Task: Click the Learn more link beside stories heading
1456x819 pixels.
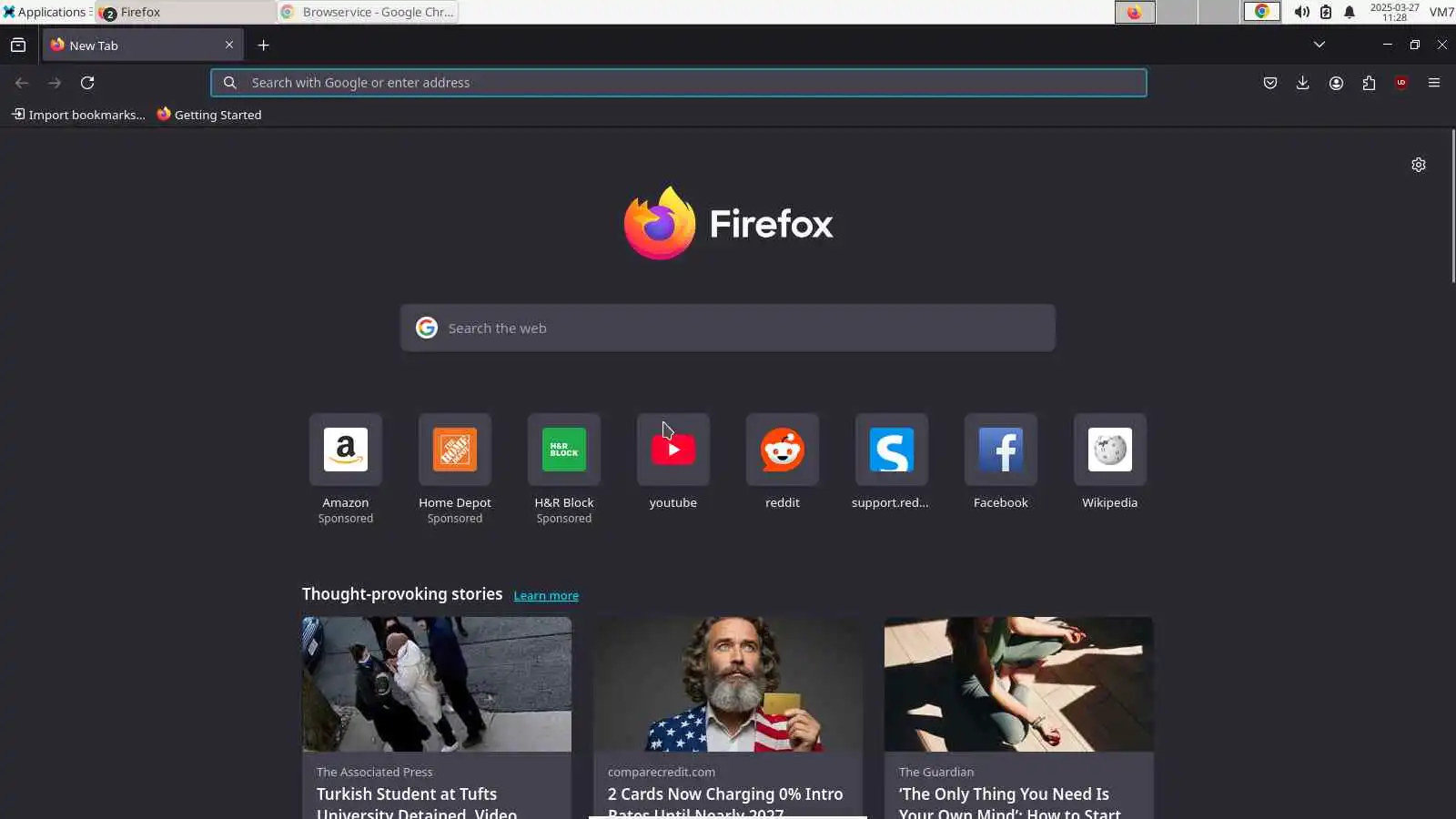Action: click(546, 595)
